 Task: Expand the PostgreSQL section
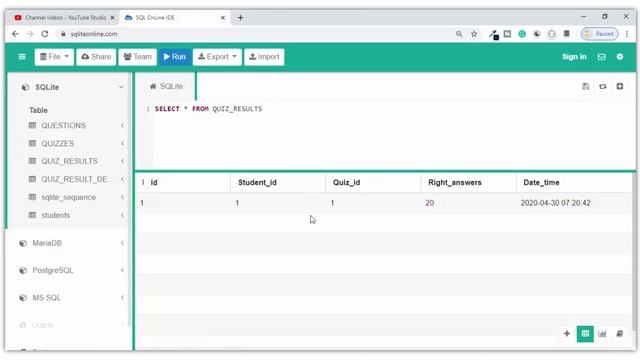pos(122,270)
